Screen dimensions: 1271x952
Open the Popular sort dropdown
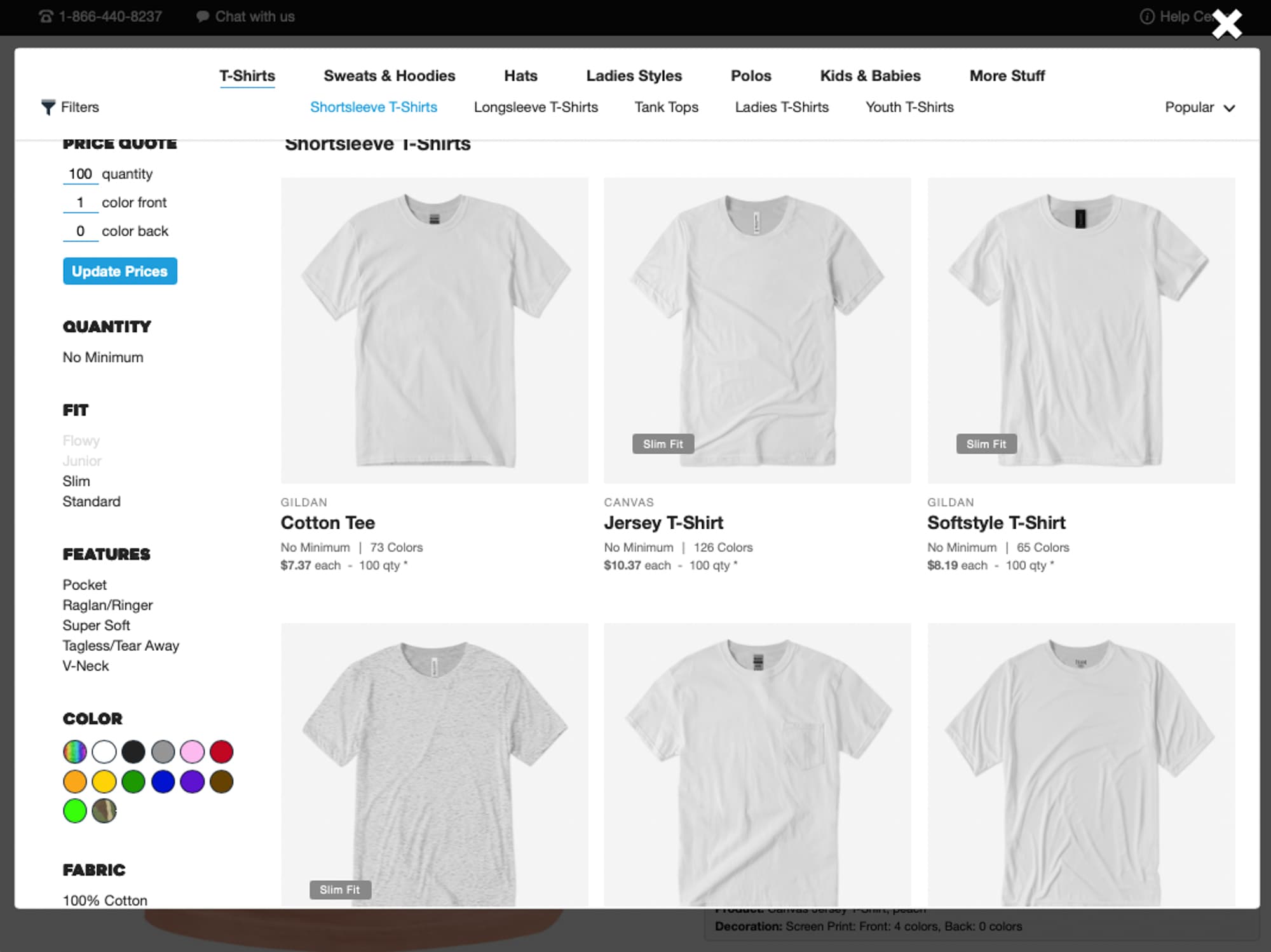(x=1199, y=107)
